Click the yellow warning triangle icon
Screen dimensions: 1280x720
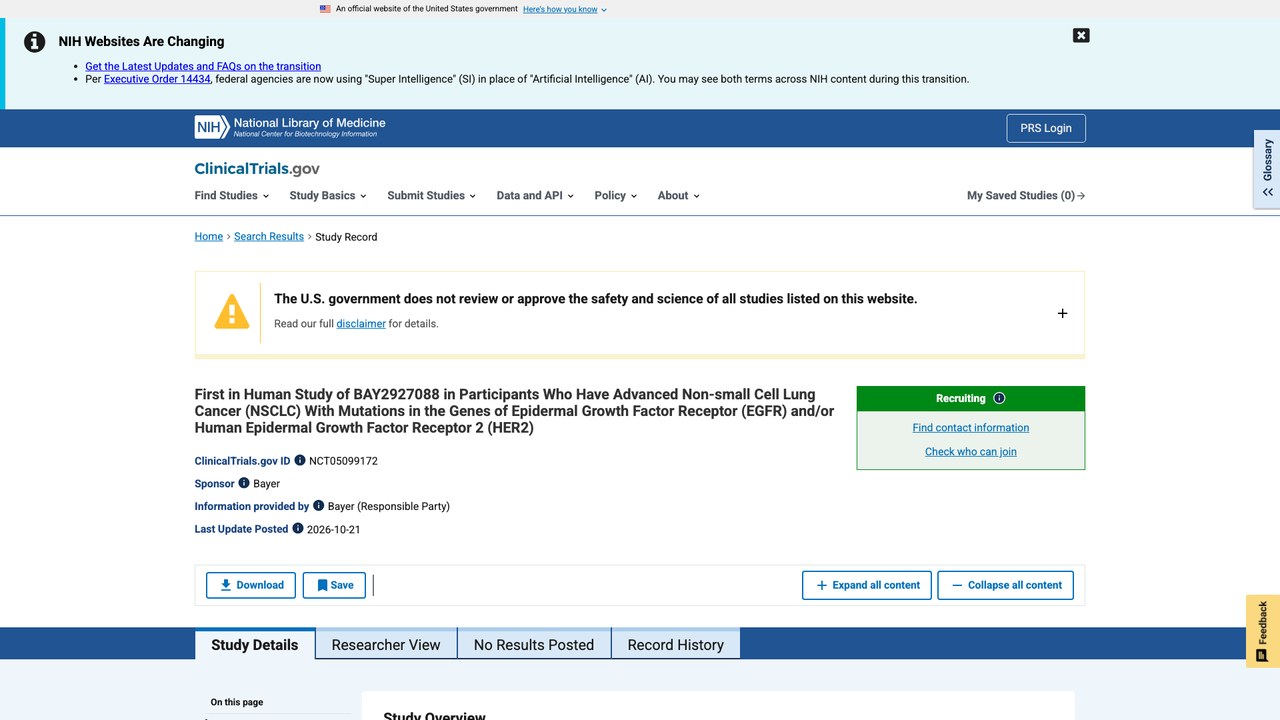click(x=232, y=312)
